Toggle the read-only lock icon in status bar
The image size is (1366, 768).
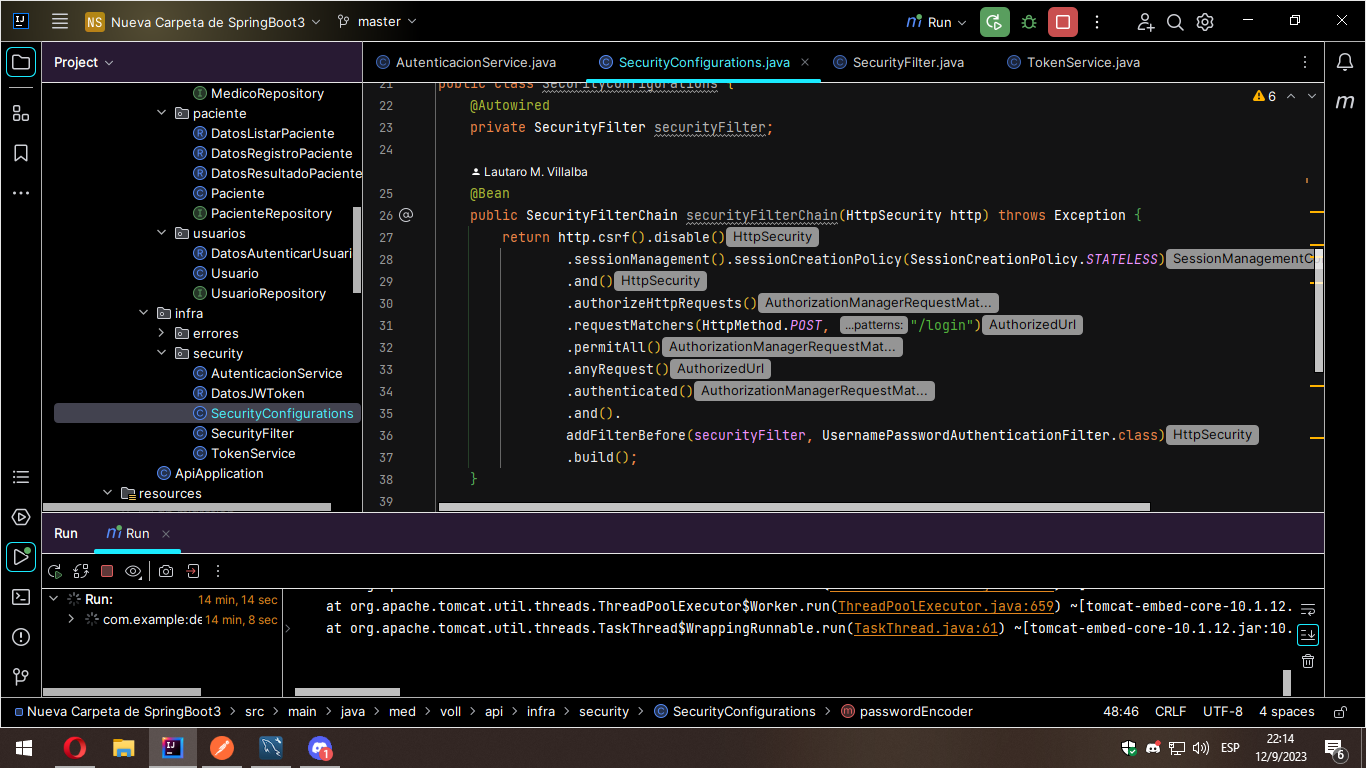coord(1339,712)
